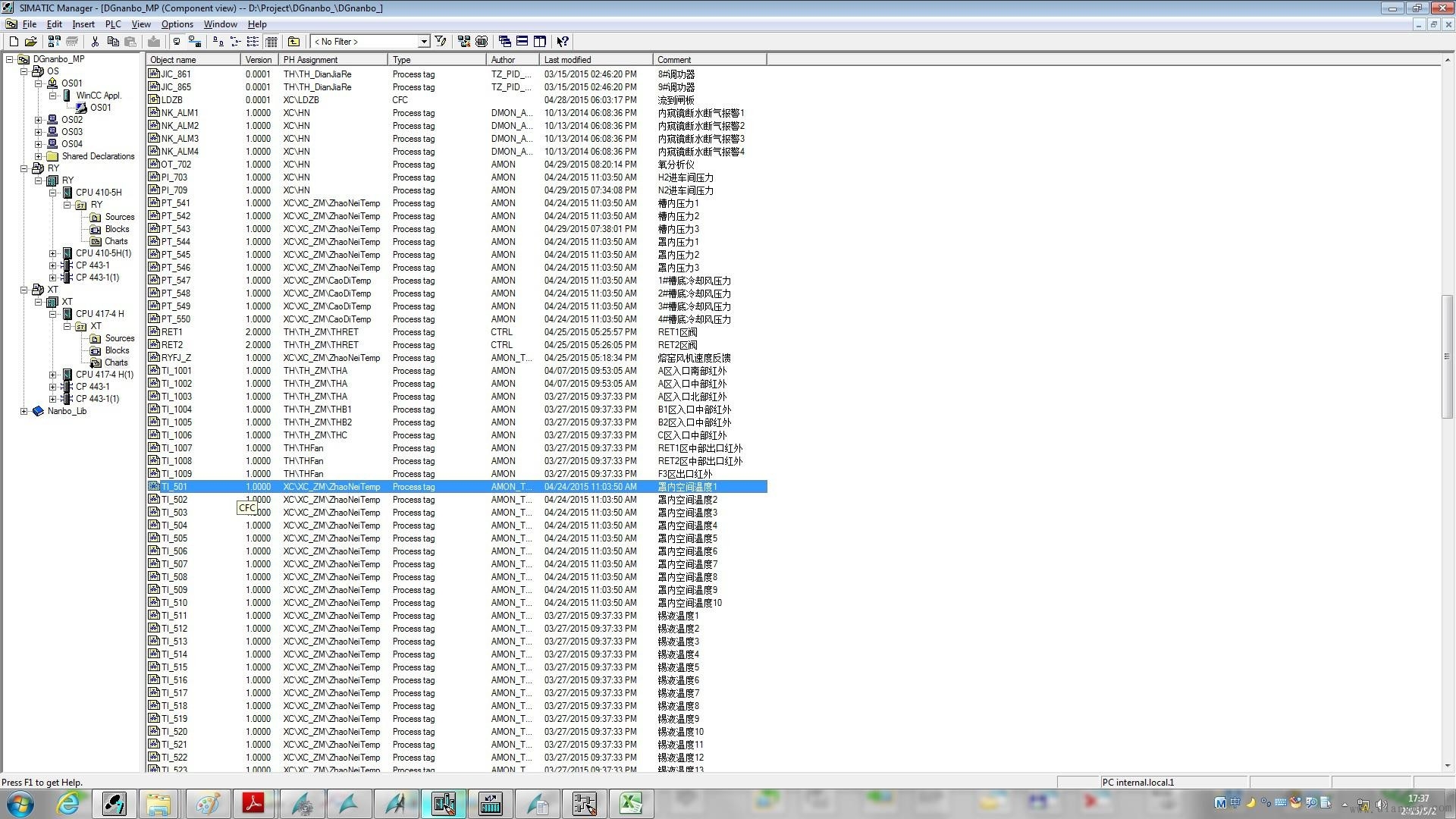
Task: Click the Paste toolbar icon
Action: click(130, 42)
